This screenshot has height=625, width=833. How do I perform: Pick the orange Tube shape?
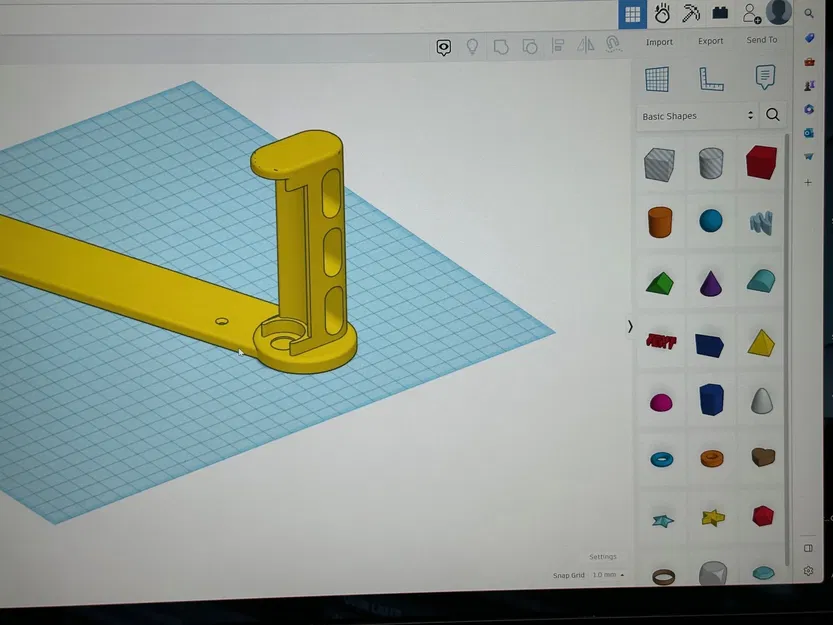coord(712,458)
